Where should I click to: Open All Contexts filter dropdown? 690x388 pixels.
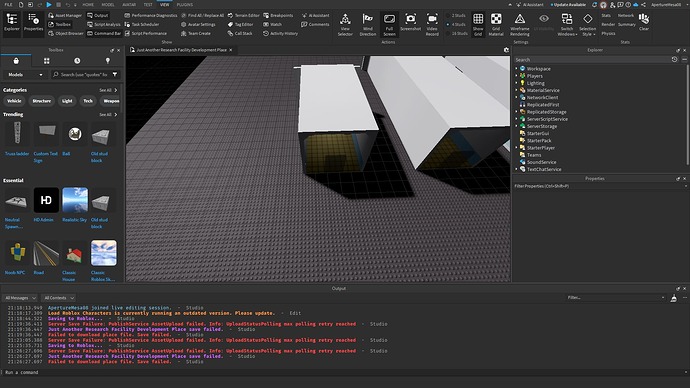coord(59,298)
